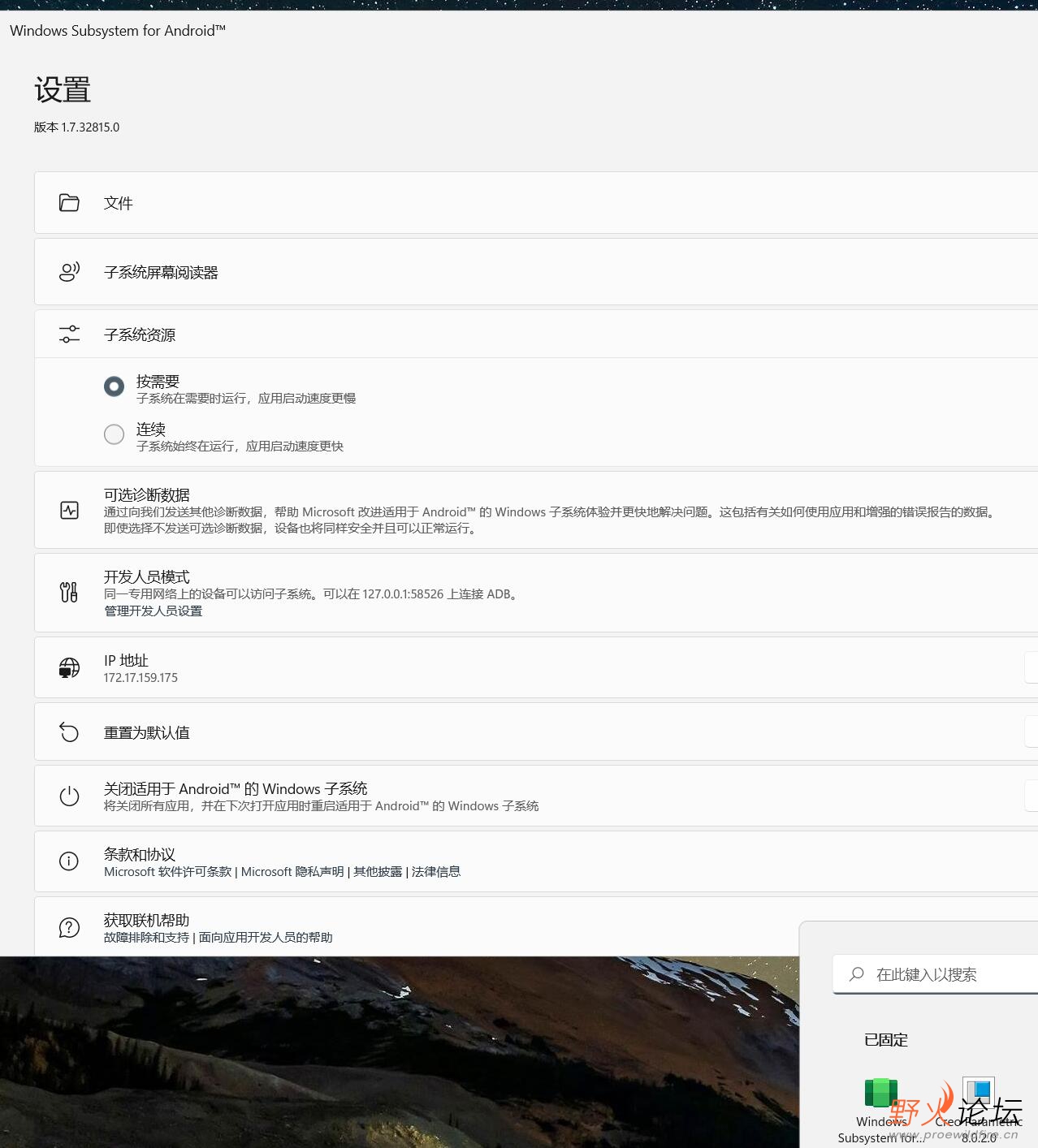
Task: Select the 连续 radio option
Action: [114, 434]
